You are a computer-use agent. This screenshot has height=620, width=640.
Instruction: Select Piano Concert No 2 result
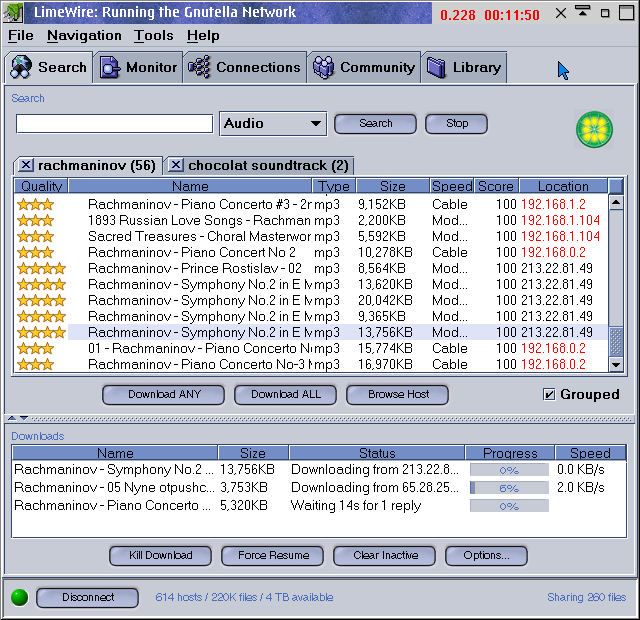click(x=311, y=252)
